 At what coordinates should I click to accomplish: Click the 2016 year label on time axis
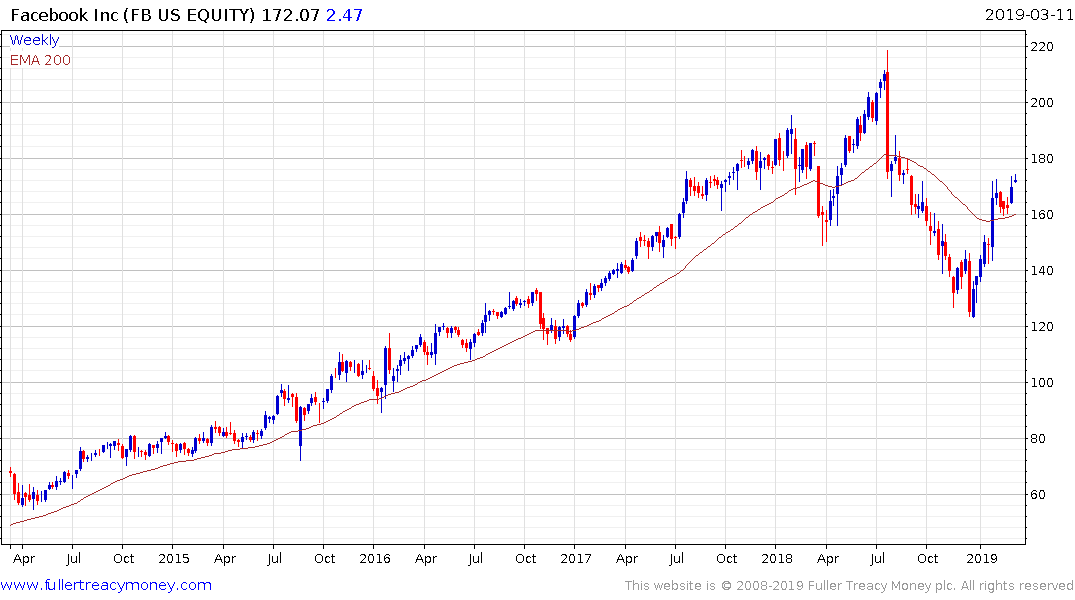(374, 558)
